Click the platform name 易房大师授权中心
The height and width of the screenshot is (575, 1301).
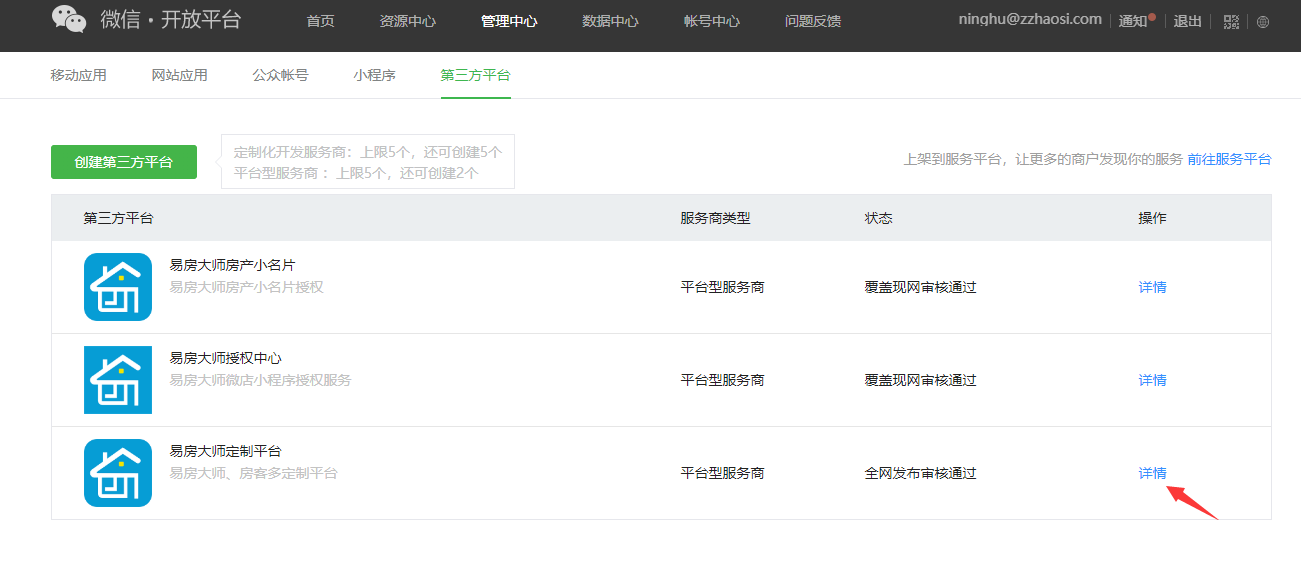coord(226,358)
